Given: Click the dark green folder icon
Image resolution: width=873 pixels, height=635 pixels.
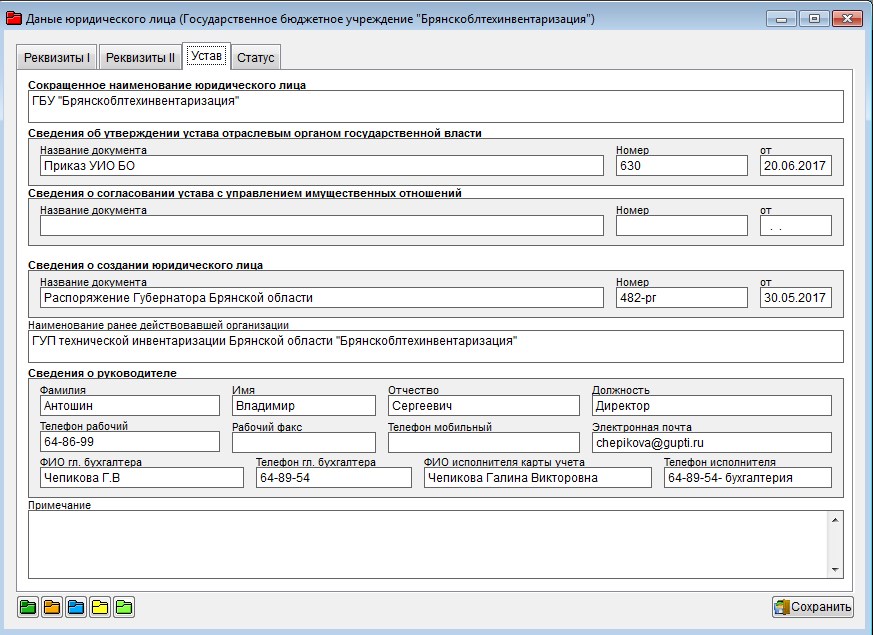Looking at the screenshot, I should [28, 607].
